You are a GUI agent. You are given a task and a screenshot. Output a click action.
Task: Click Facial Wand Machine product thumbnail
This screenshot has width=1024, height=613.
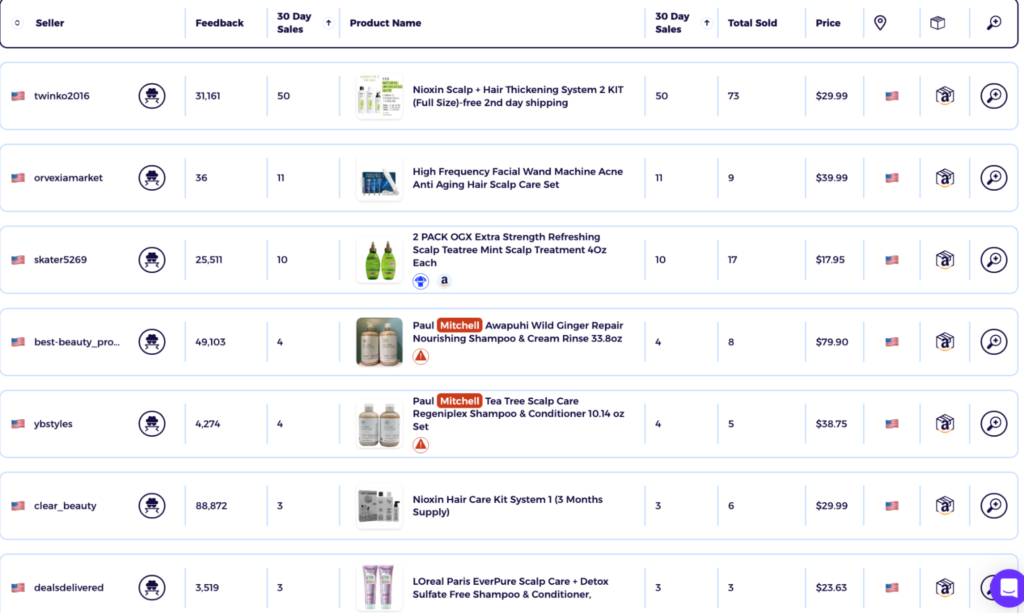(379, 178)
